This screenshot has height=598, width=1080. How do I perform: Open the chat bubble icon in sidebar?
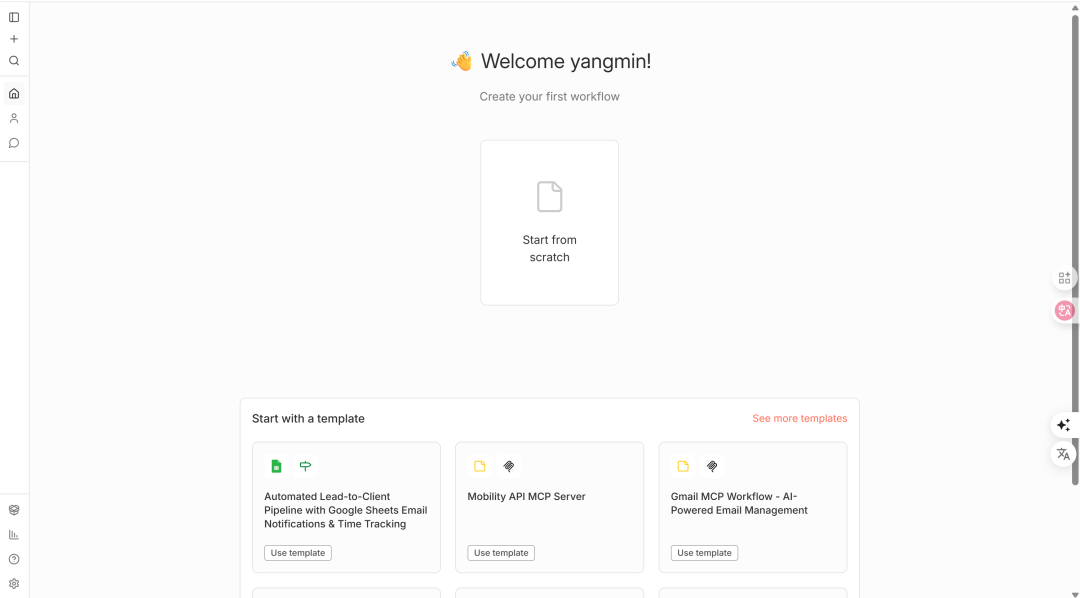(14, 143)
